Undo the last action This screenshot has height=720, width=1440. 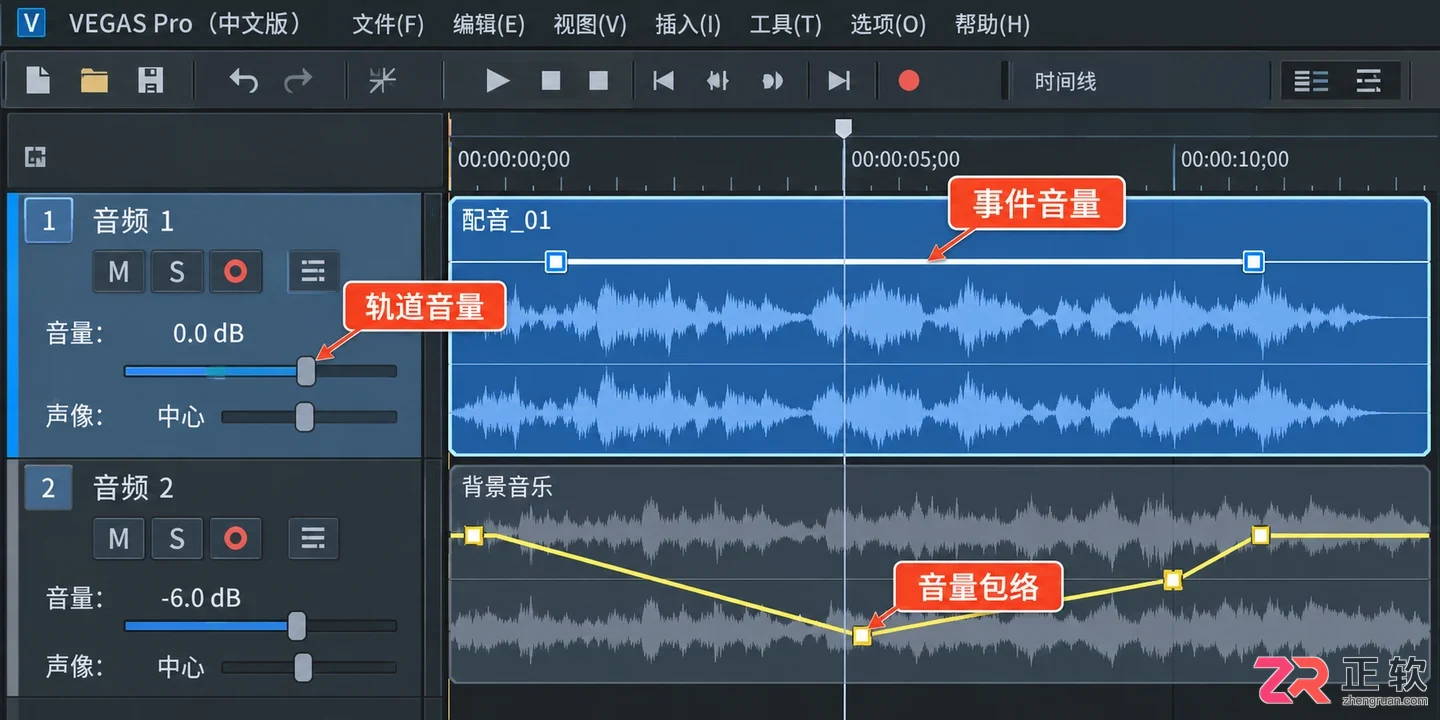point(243,80)
